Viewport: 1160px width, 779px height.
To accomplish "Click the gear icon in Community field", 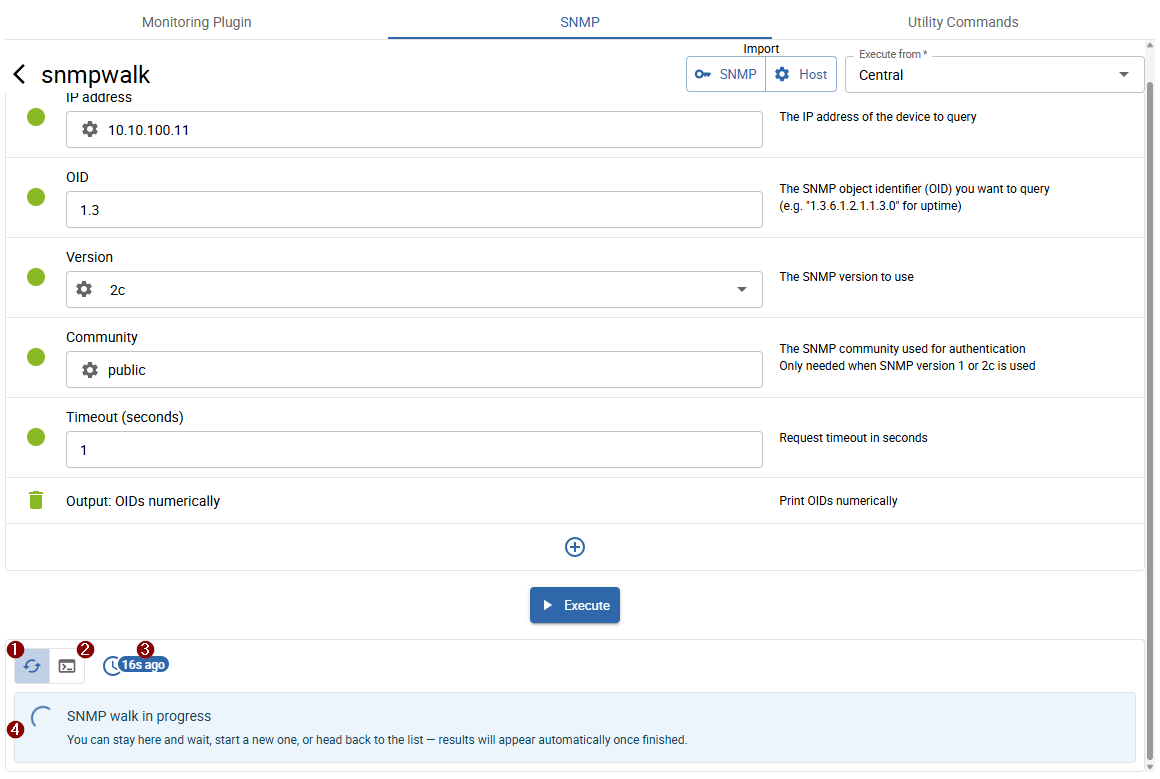I will click(90, 370).
